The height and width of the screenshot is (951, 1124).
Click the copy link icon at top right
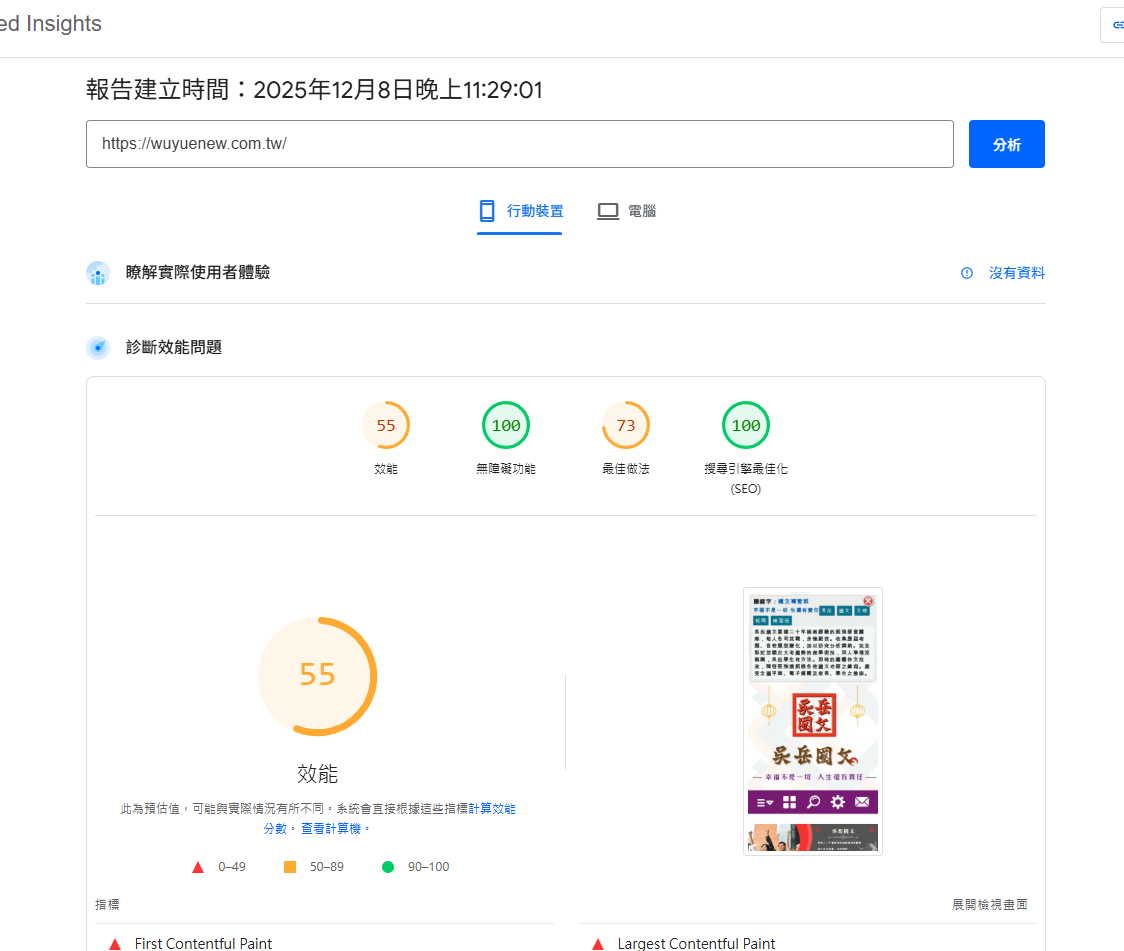[1115, 25]
